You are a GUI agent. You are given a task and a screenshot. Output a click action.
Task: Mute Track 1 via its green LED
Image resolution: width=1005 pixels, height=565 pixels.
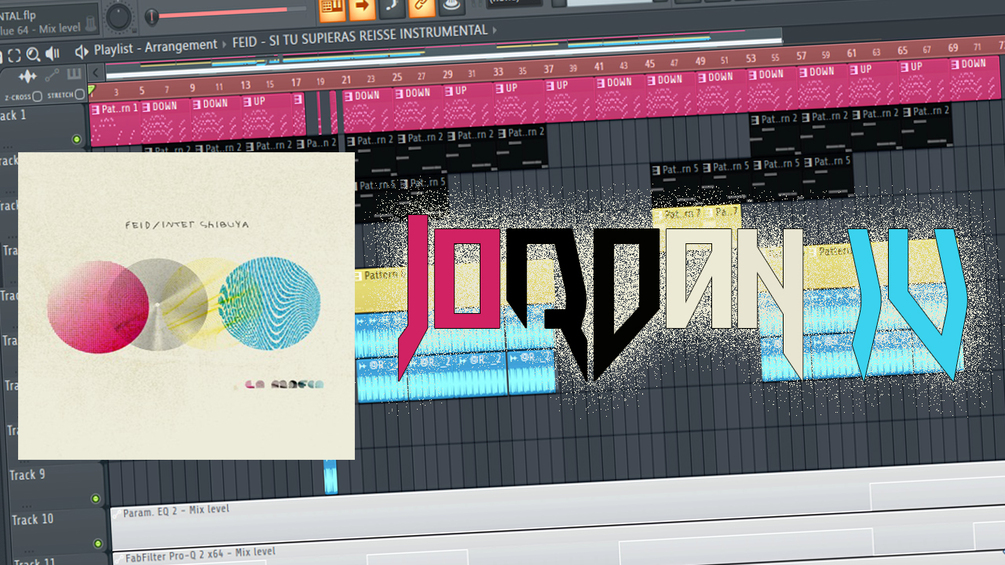(x=76, y=140)
